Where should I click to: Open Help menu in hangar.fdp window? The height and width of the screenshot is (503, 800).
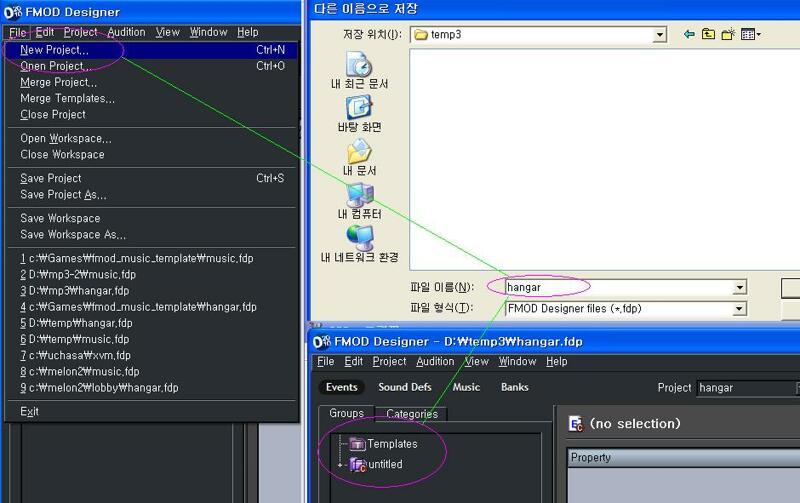[x=557, y=362]
